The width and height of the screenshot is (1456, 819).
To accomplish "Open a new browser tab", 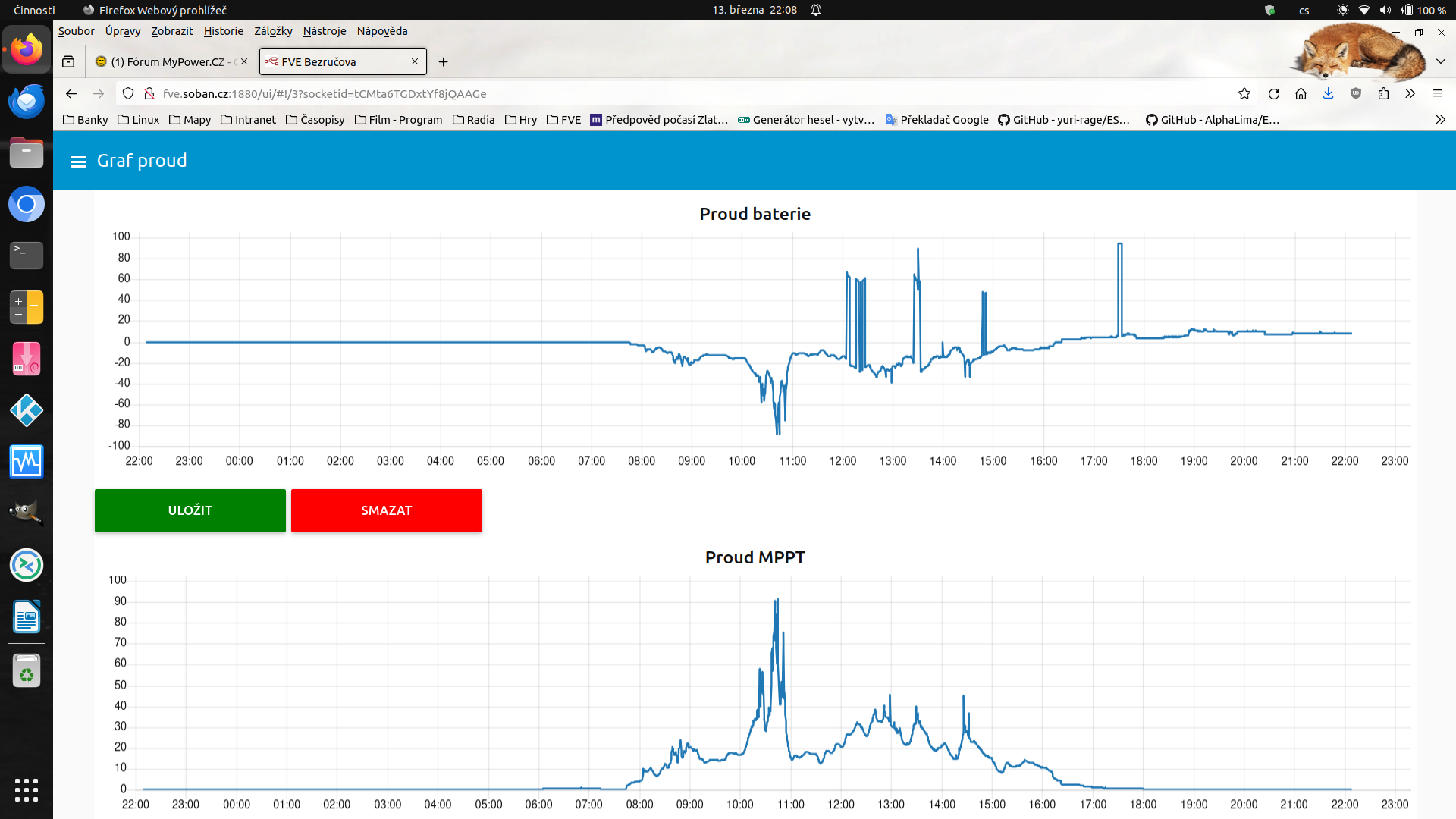I will coord(444,62).
